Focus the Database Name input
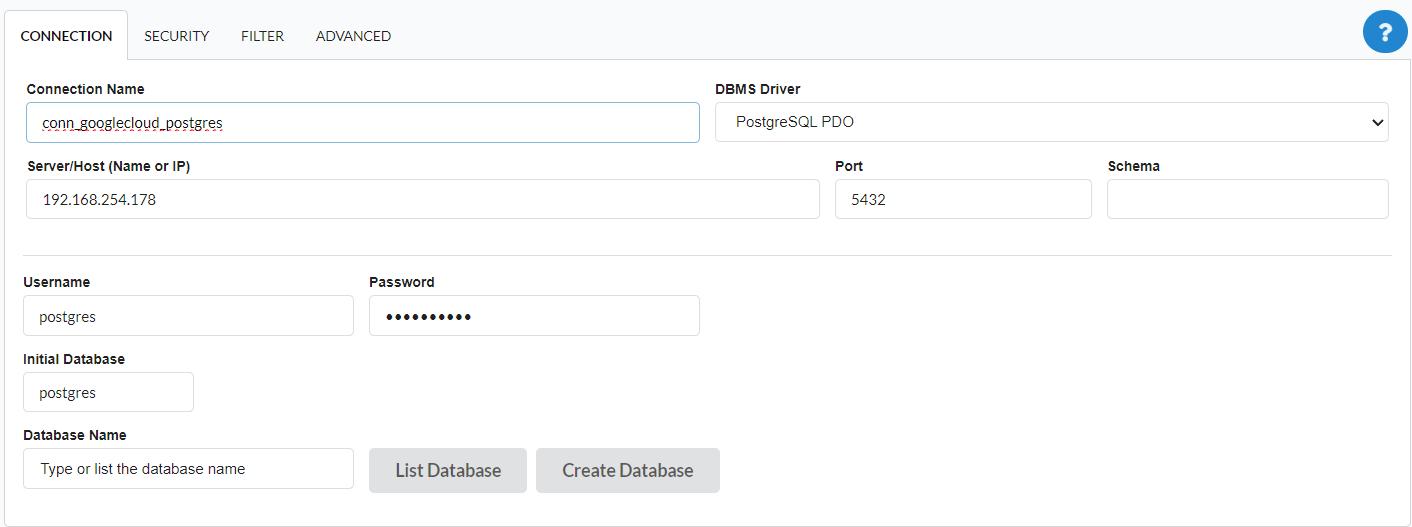The height and width of the screenshot is (527, 1412). [x=188, y=468]
